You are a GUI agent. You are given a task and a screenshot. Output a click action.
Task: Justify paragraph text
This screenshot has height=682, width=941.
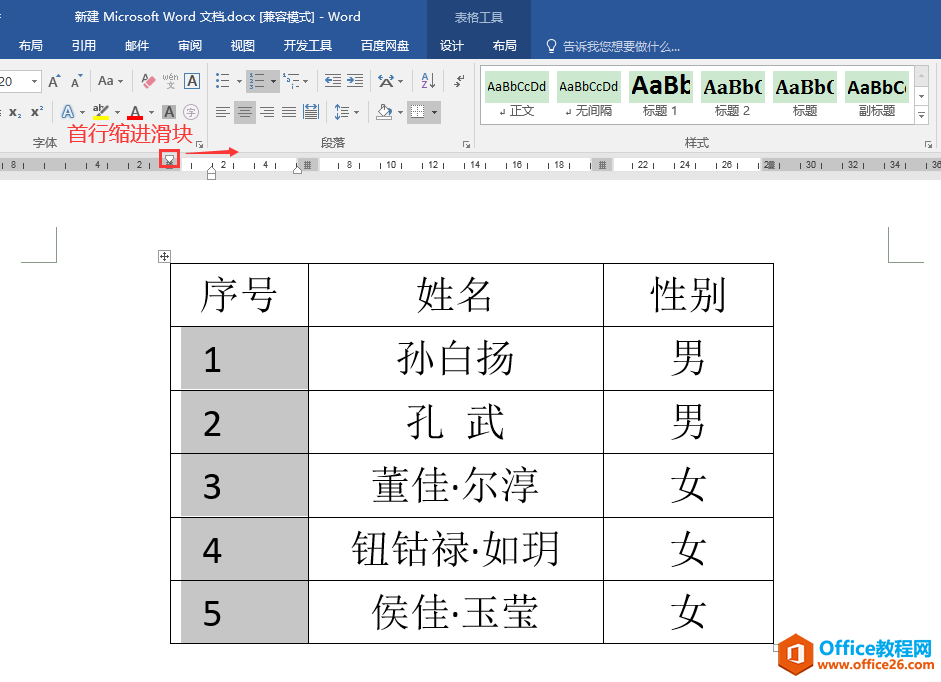289,112
